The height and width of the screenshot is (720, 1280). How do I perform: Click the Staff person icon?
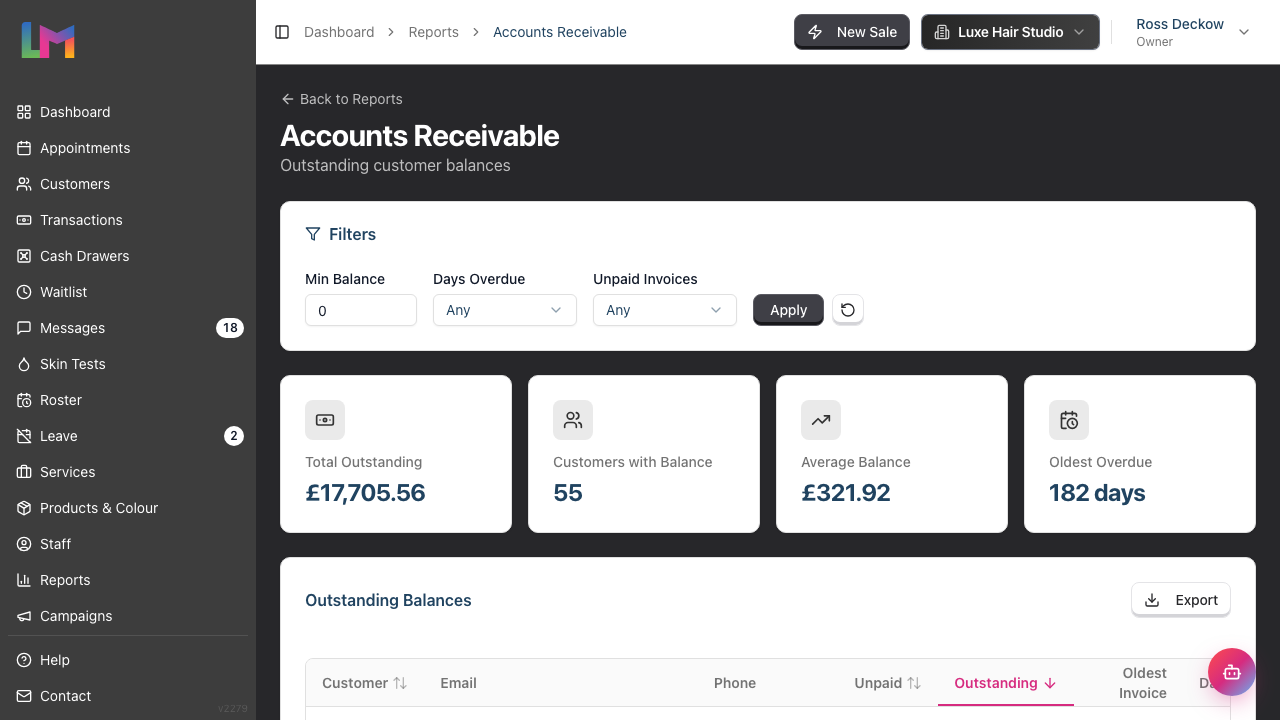24,544
